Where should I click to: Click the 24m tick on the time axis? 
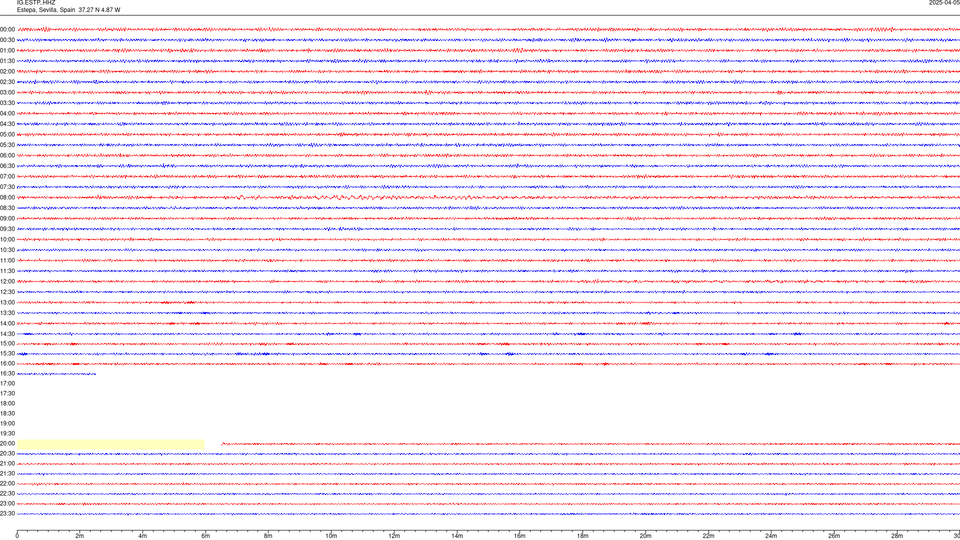[x=771, y=536]
